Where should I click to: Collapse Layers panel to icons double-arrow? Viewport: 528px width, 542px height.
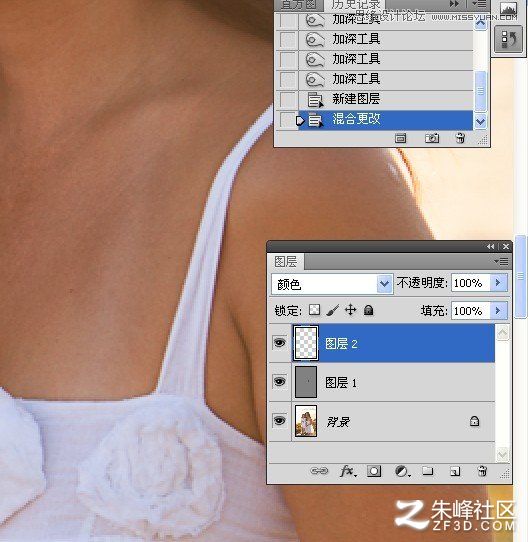point(491,246)
